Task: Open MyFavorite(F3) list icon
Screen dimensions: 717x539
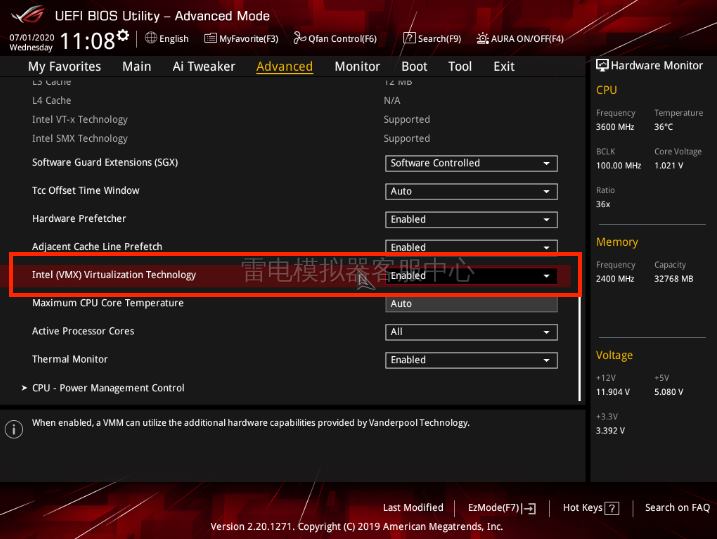Action: [210, 38]
